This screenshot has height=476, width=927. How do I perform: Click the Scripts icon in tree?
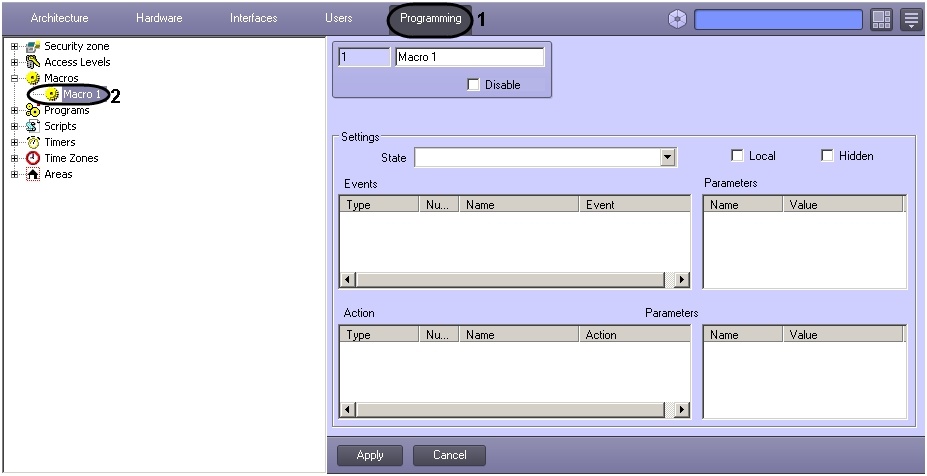point(33,126)
